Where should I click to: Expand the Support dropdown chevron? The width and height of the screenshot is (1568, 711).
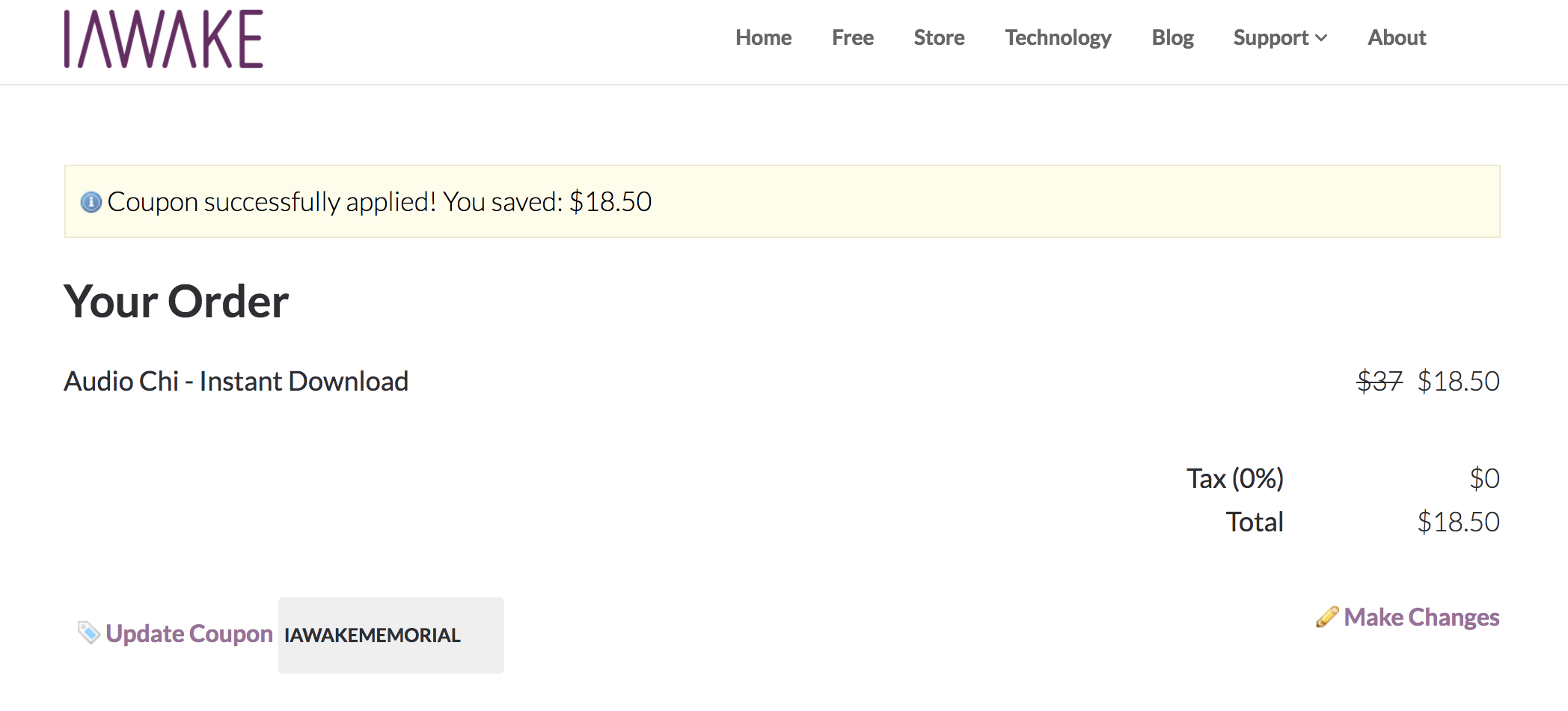(1321, 38)
